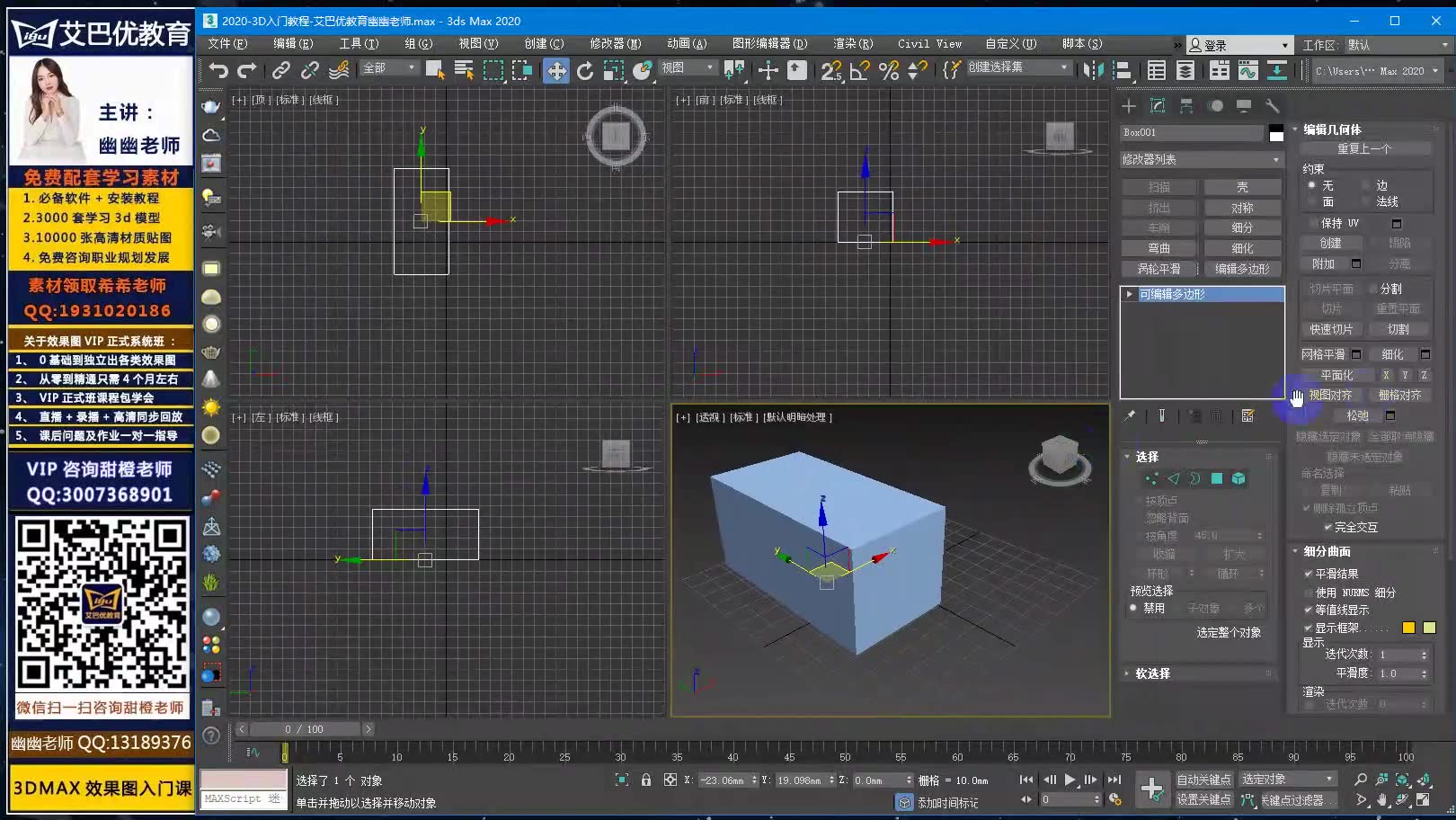Switch to the Create panel plus icon
Image resolution: width=1456 pixels, height=820 pixels.
[1129, 106]
